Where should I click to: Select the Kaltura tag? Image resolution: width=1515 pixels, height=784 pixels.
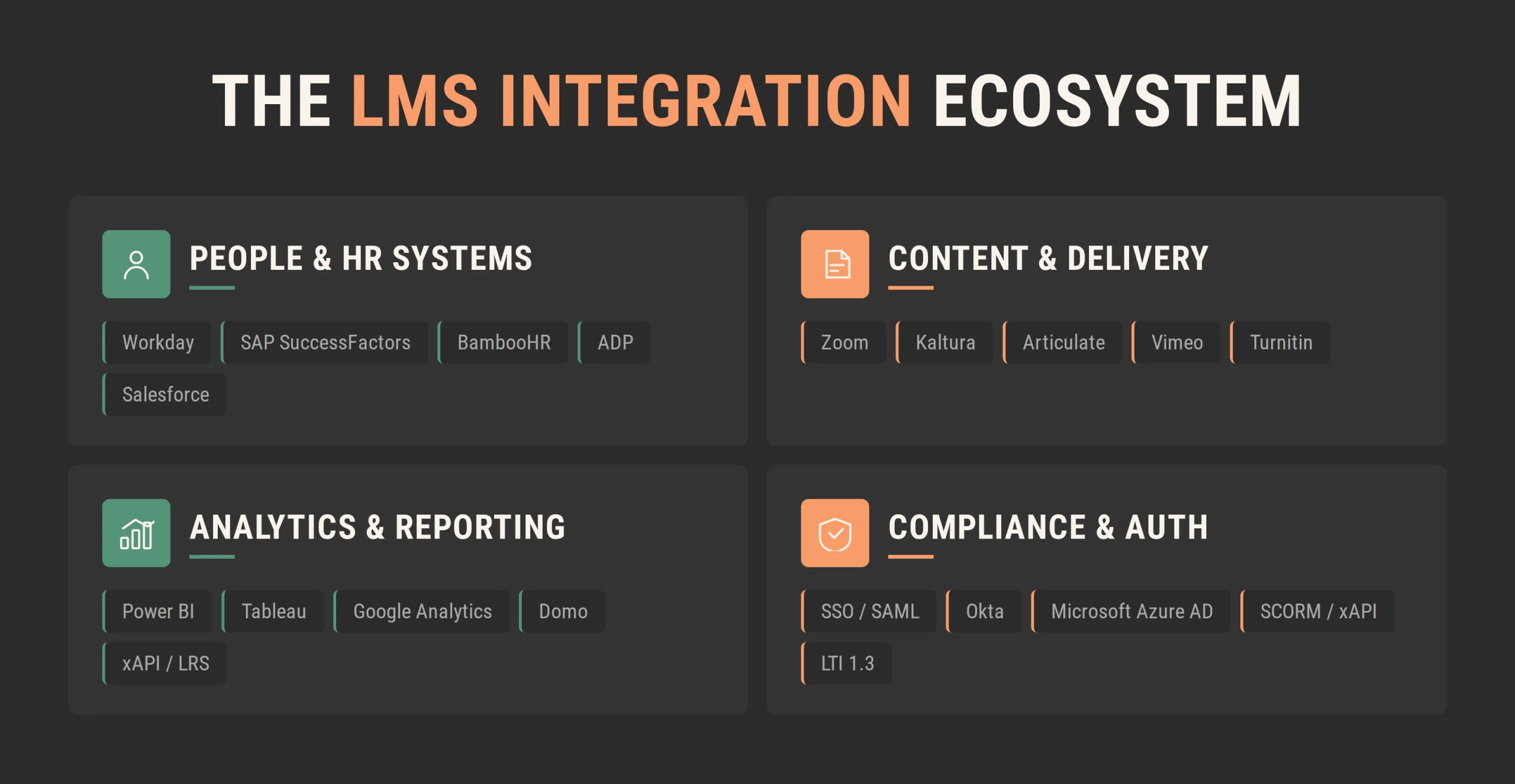pos(945,343)
